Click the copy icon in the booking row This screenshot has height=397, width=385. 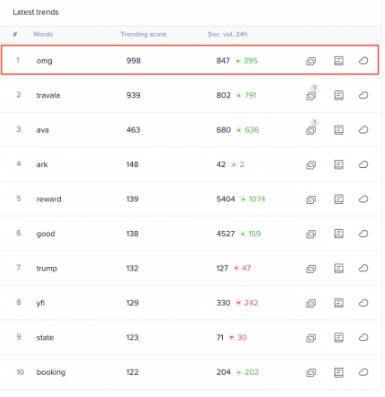tap(311, 373)
